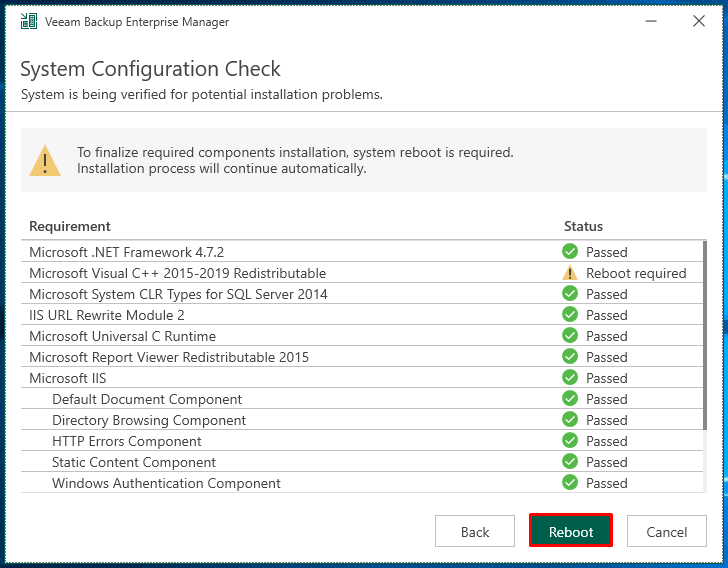Click the Requirement column header

tap(70, 226)
